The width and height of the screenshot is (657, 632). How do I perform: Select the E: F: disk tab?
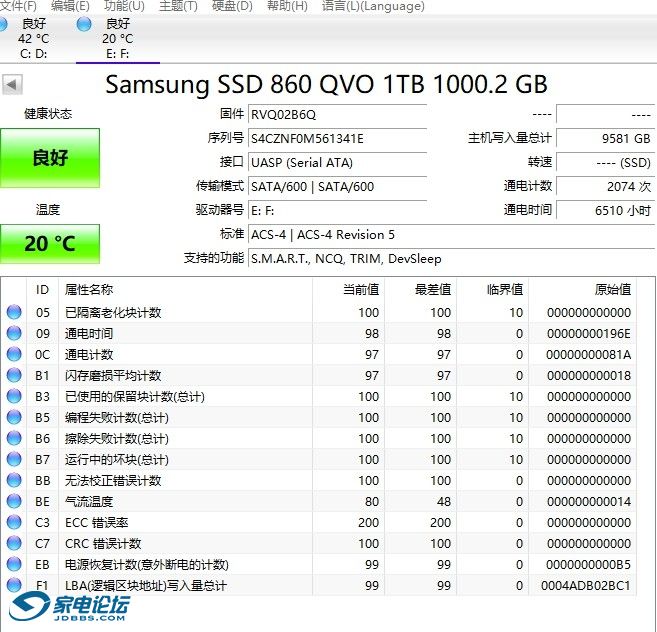(118, 39)
